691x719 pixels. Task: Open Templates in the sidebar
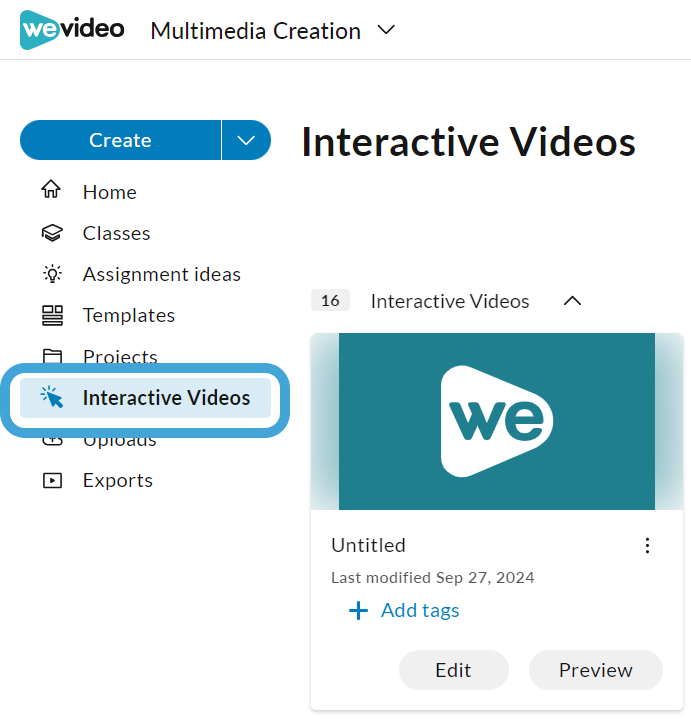click(128, 315)
